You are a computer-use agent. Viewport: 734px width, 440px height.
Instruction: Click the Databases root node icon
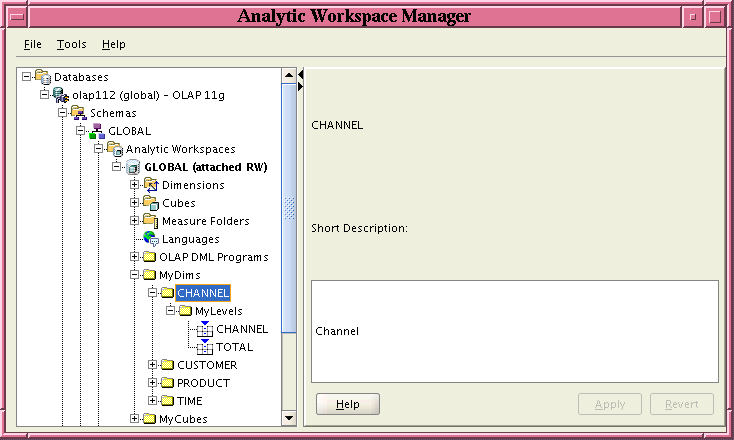pyautogui.click(x=42, y=77)
